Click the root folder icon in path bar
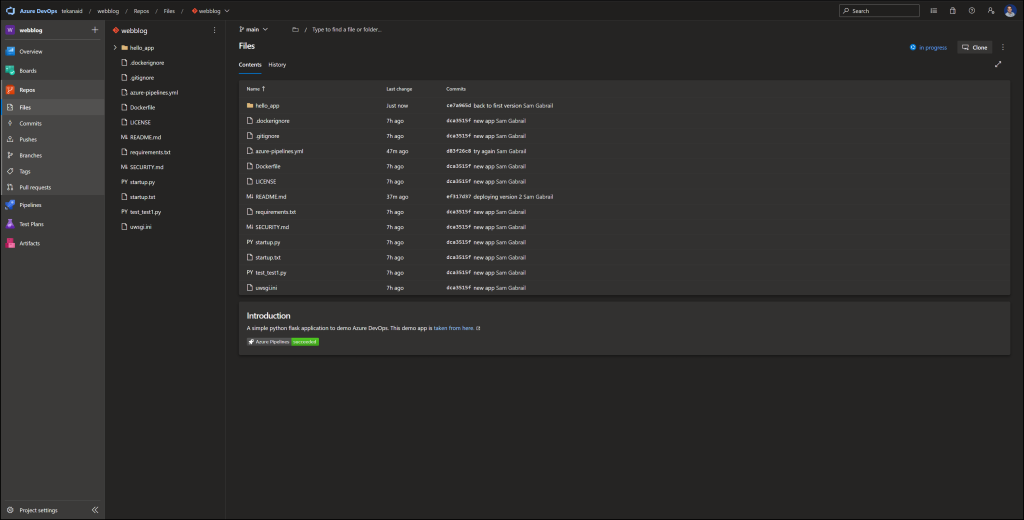 pyautogui.click(x=295, y=29)
